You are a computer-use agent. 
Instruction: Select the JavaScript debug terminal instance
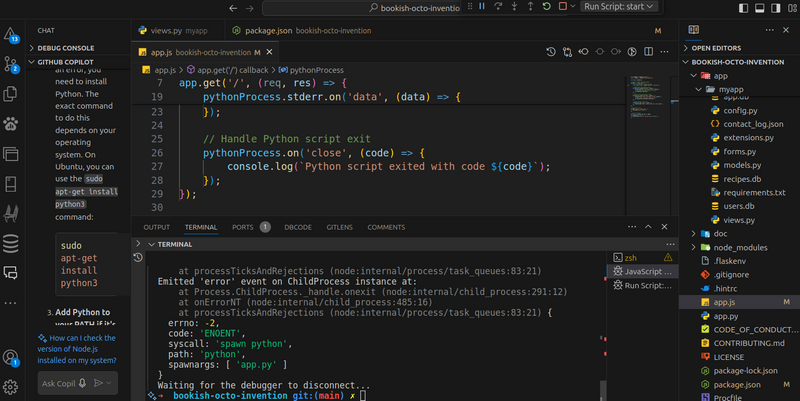[x=643, y=271]
